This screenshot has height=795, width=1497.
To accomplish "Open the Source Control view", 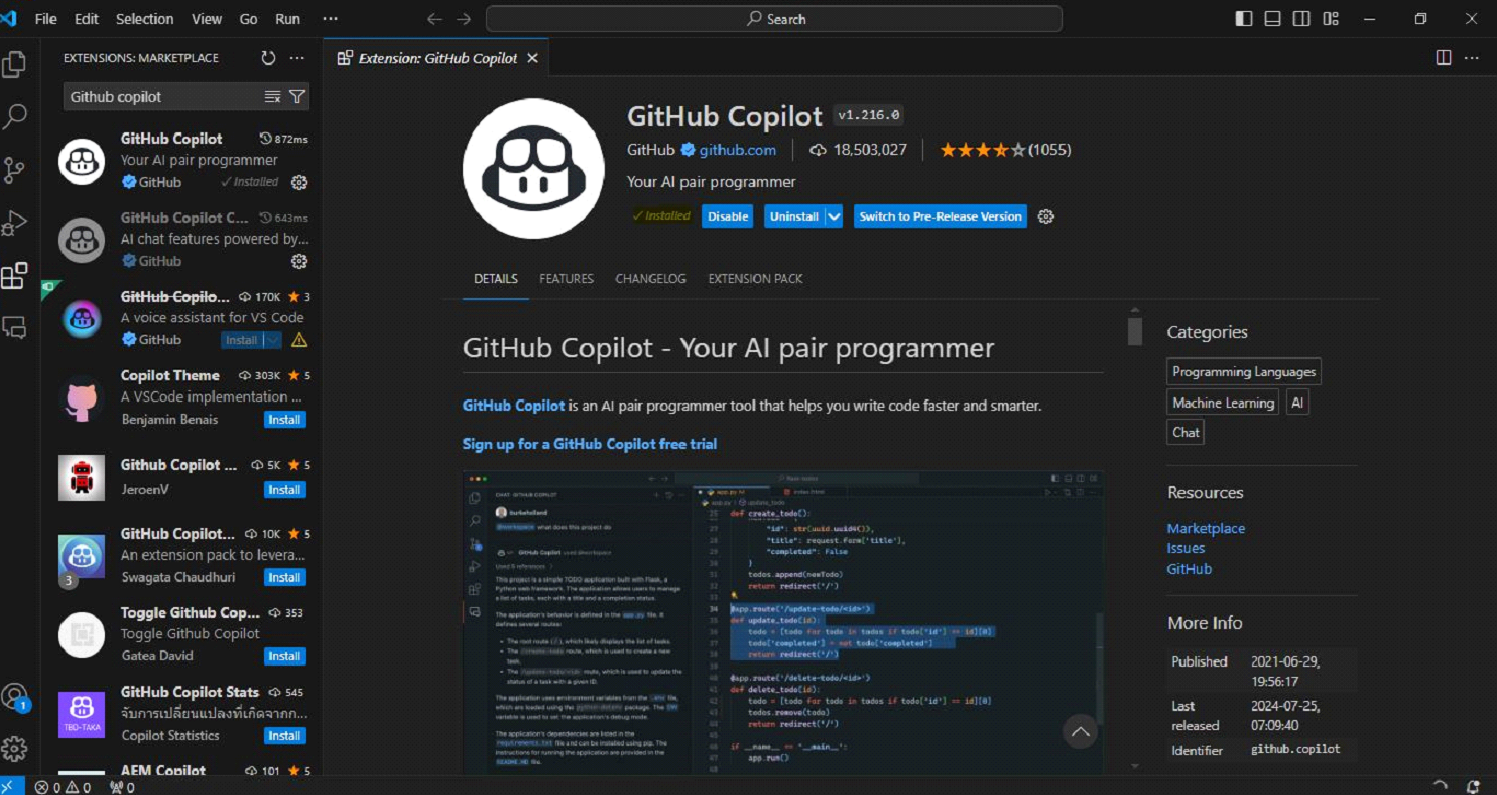I will click(15, 170).
